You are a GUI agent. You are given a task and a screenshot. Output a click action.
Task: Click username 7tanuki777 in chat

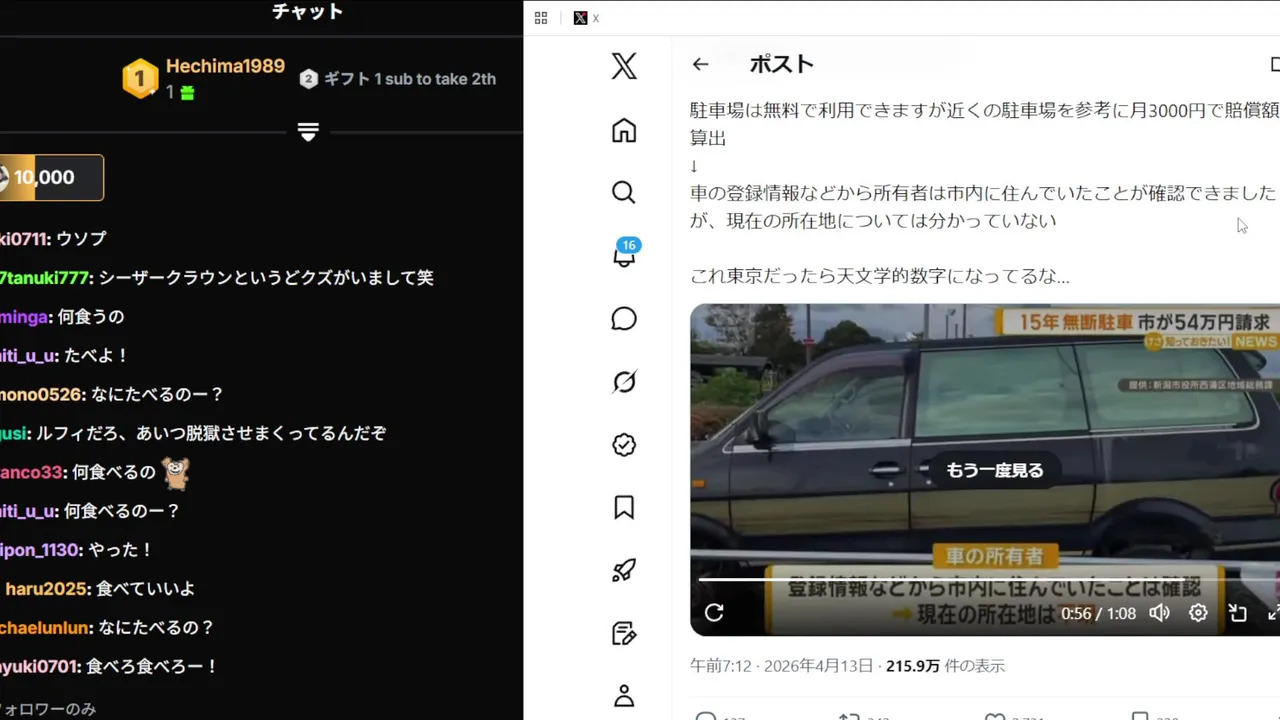coord(46,277)
